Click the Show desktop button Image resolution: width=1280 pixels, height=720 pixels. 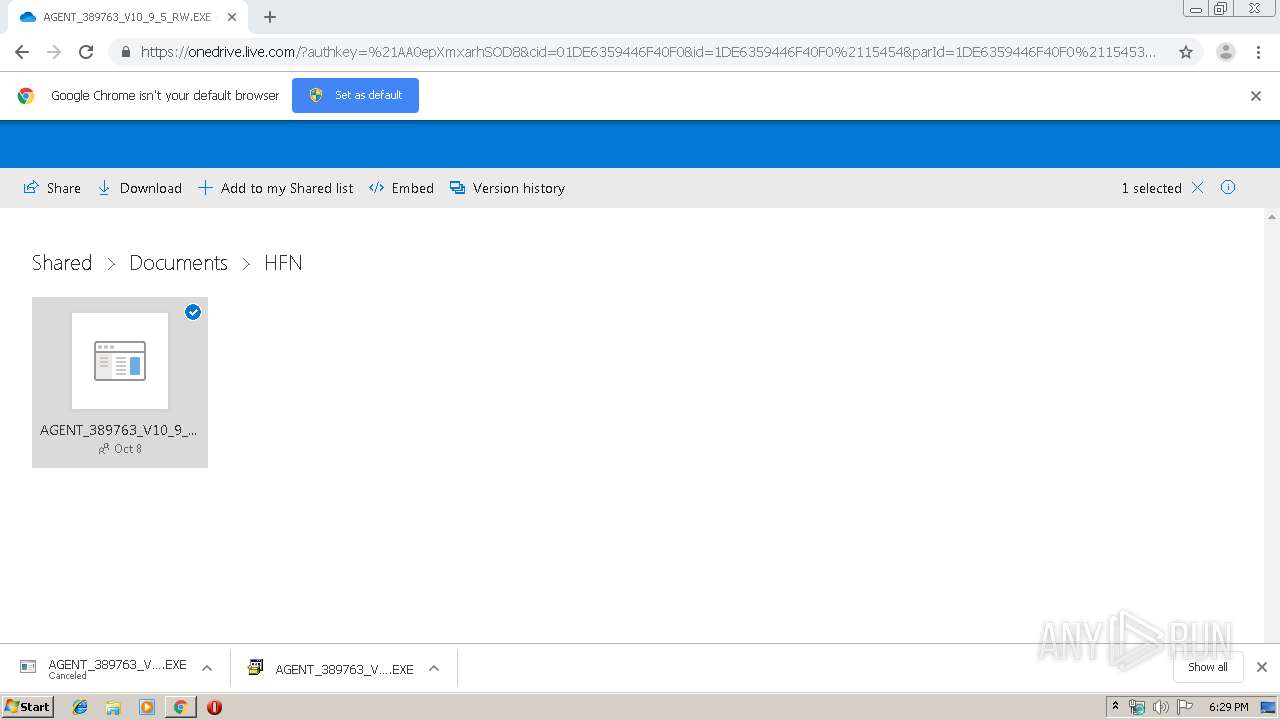[1269, 707]
